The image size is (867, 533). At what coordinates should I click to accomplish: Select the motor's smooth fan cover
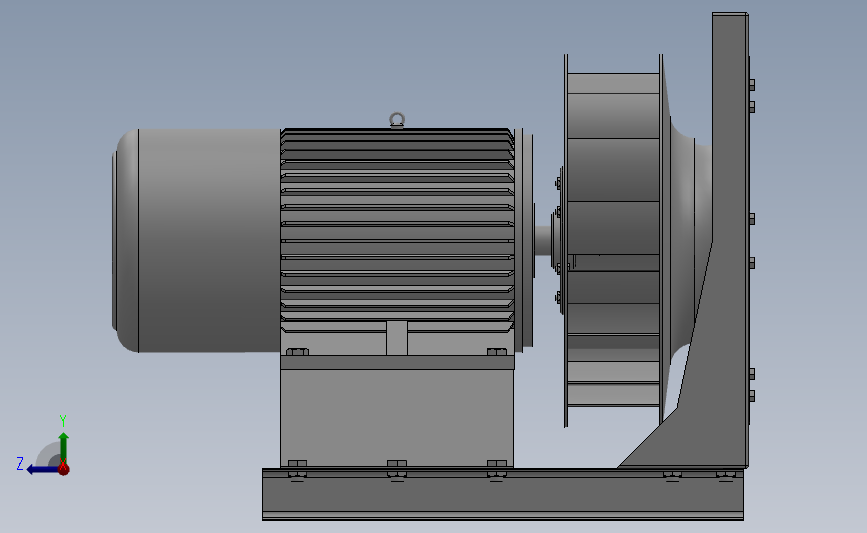197,241
